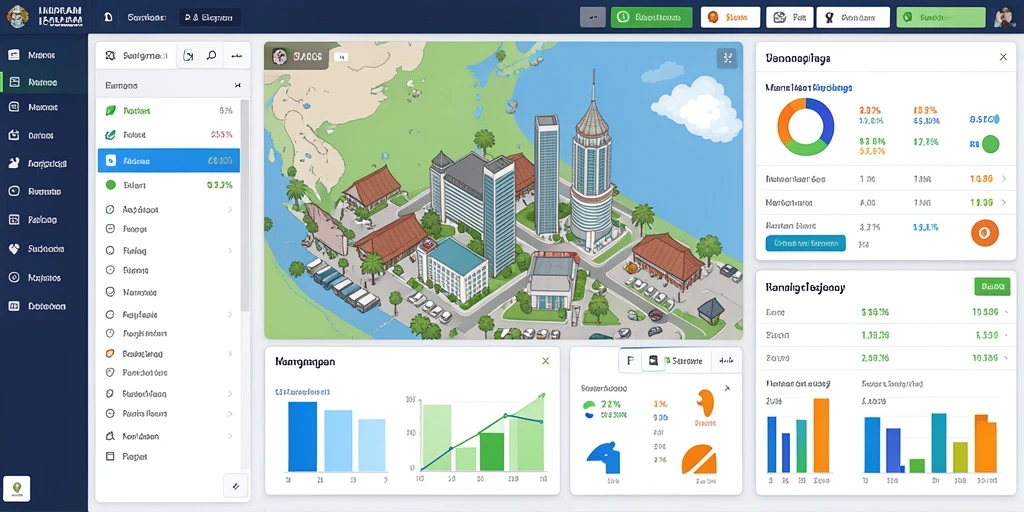Viewport: 1024px width, 512px height.
Task: Select the second item in the dark left sidebar
Action: pyautogui.click(x=44, y=82)
